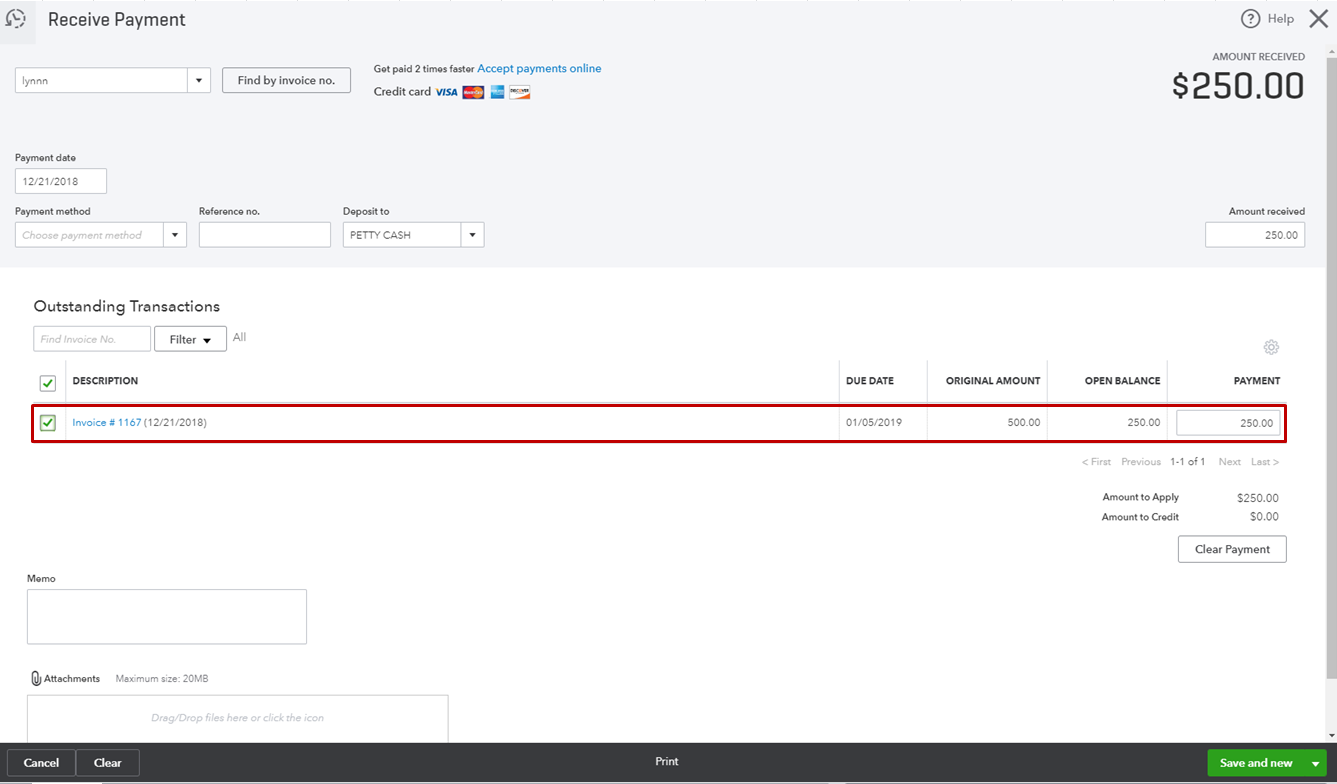This screenshot has height=784, width=1337.
Task: Click the Amount to Credit $0.00 value
Action: click(1264, 517)
